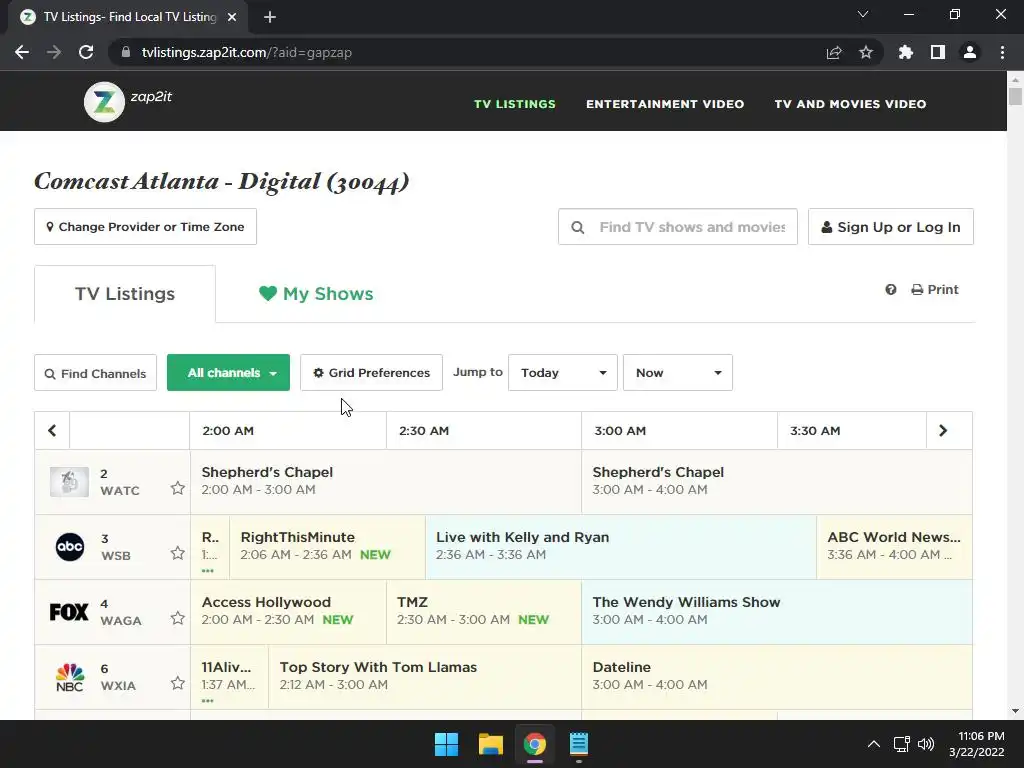Expand All channels dropdown
Image resolution: width=1024 pixels, height=768 pixels.
click(229, 372)
